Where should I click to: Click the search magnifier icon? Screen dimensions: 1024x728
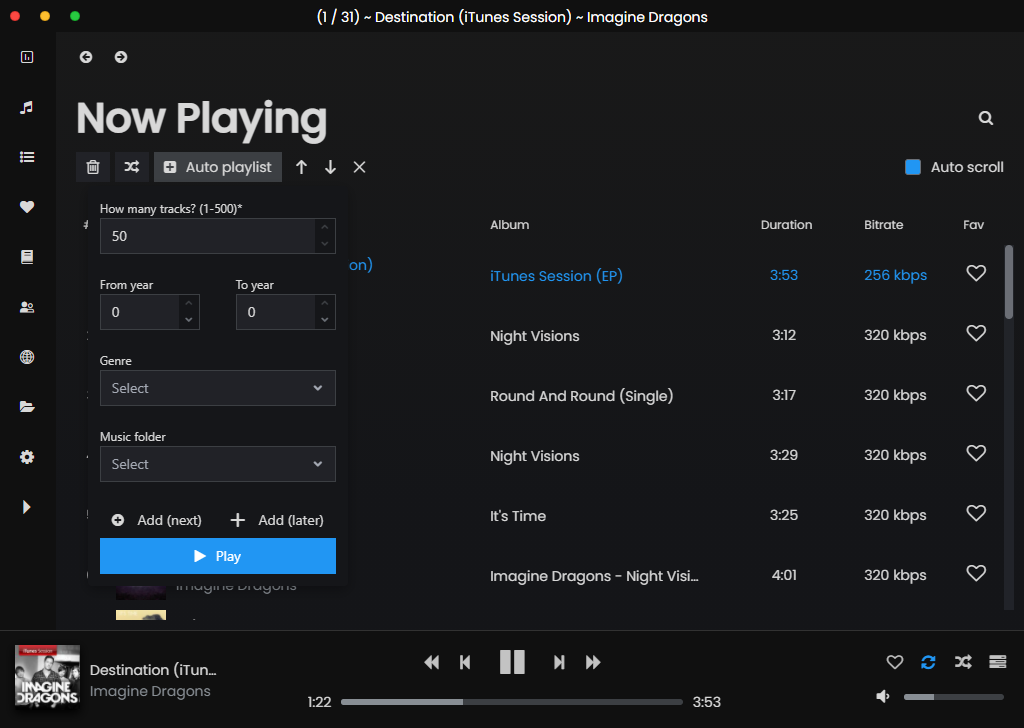(x=985, y=118)
